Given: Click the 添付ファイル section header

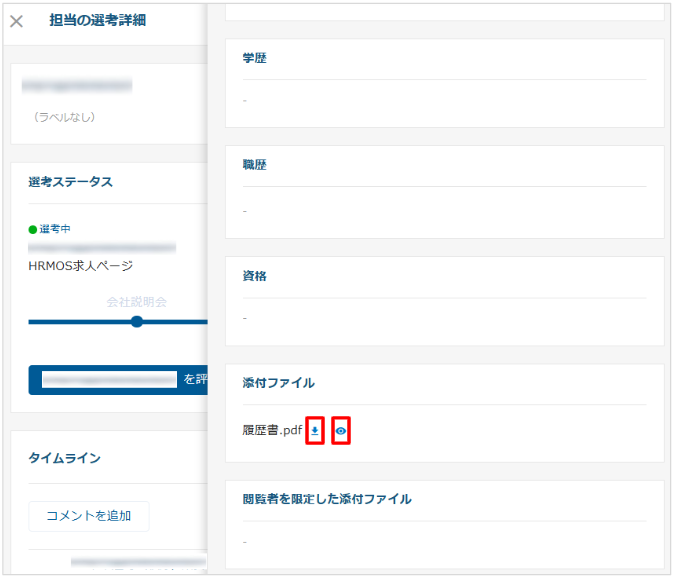Looking at the screenshot, I should (x=278, y=383).
